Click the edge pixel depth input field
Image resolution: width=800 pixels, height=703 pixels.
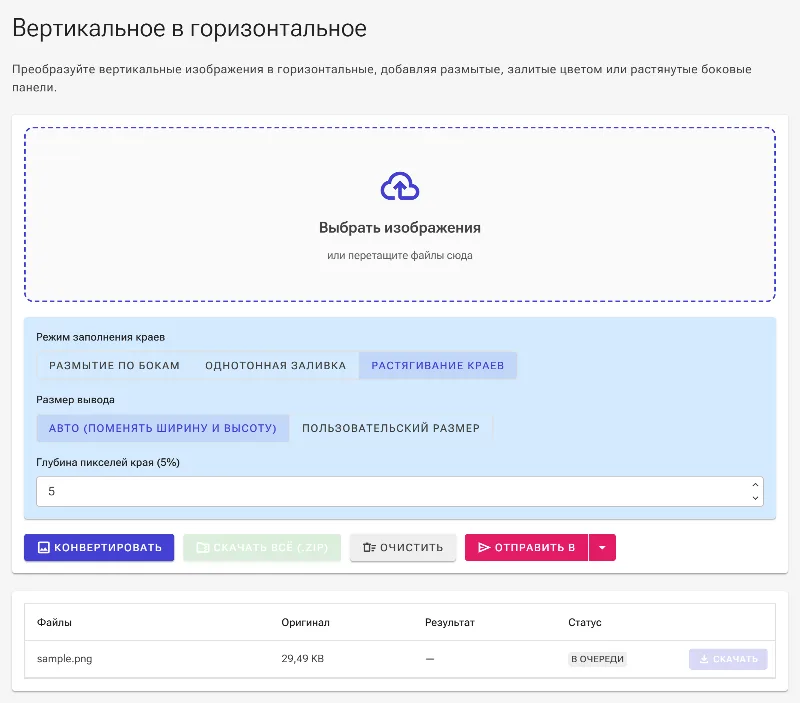click(x=400, y=491)
